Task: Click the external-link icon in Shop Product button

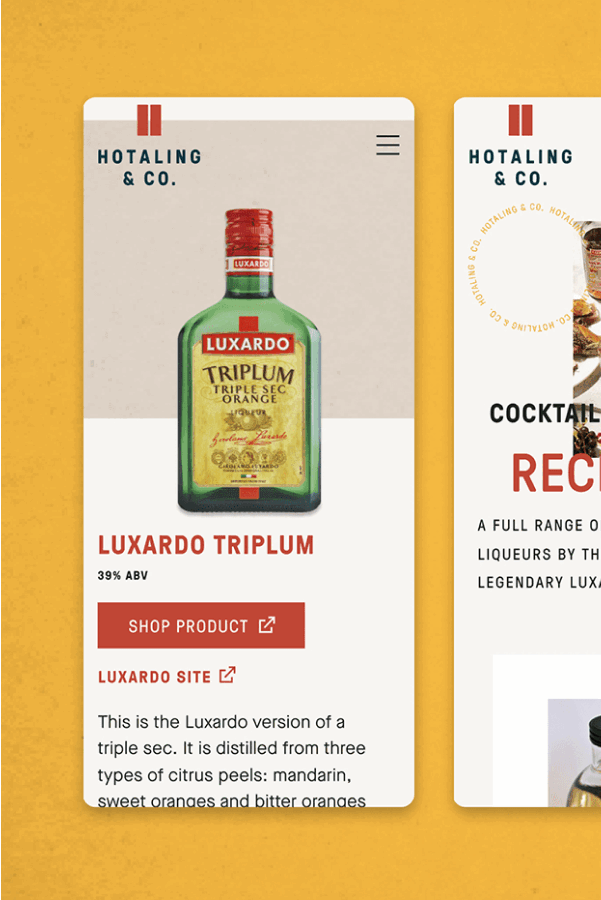Action: point(267,625)
